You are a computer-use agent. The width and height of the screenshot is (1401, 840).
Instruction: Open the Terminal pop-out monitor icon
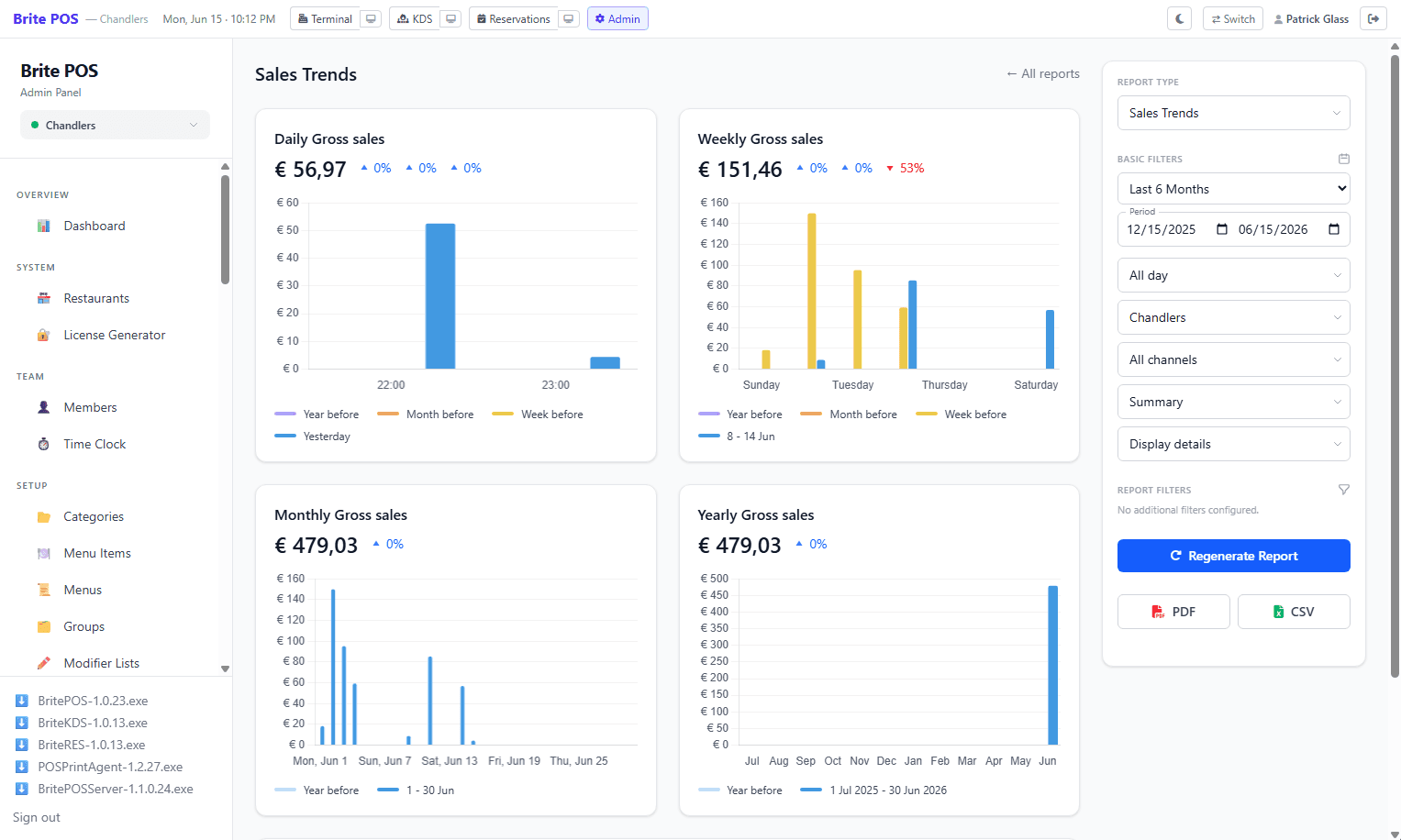click(x=371, y=18)
